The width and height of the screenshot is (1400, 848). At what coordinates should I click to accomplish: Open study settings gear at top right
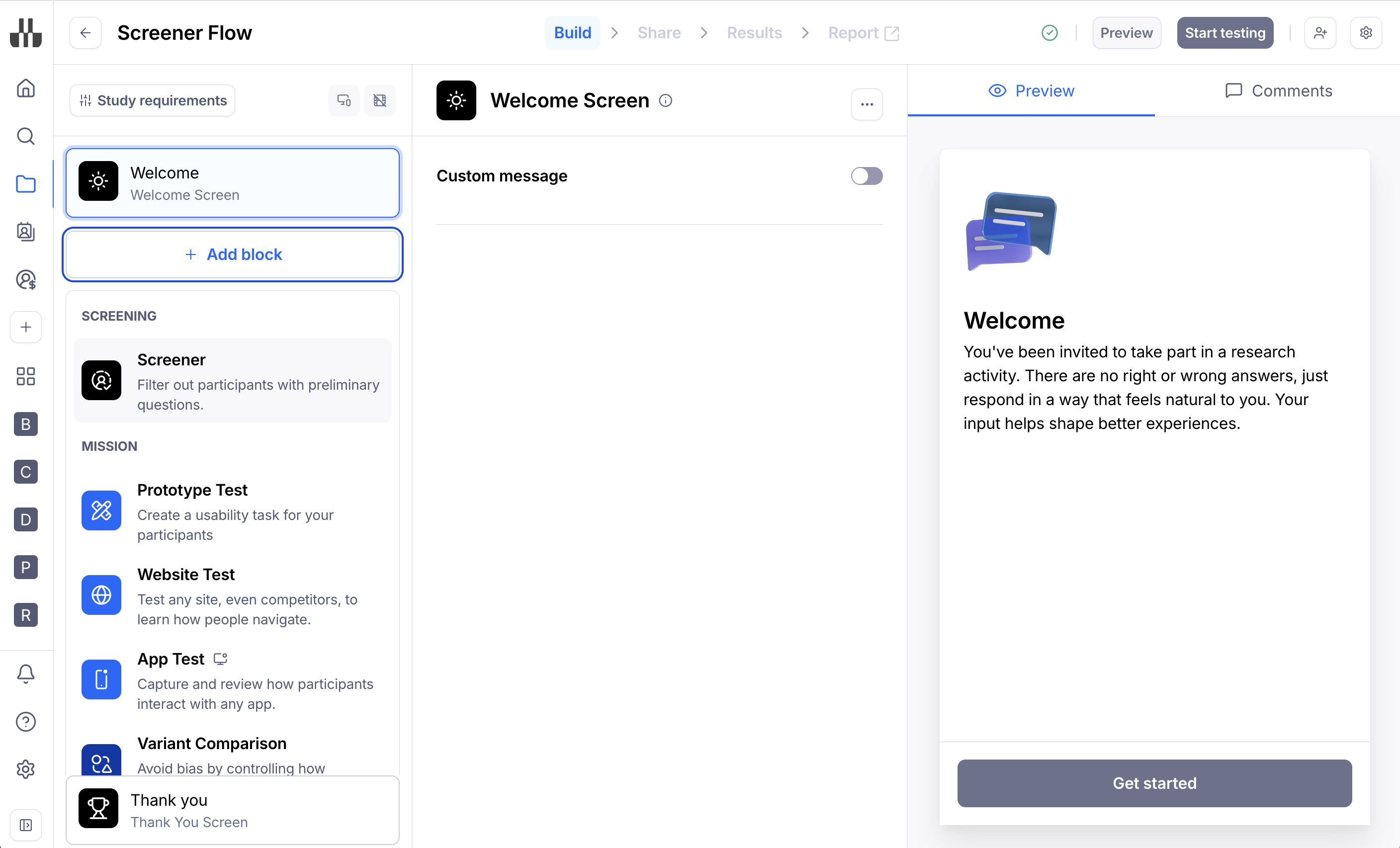point(1366,33)
